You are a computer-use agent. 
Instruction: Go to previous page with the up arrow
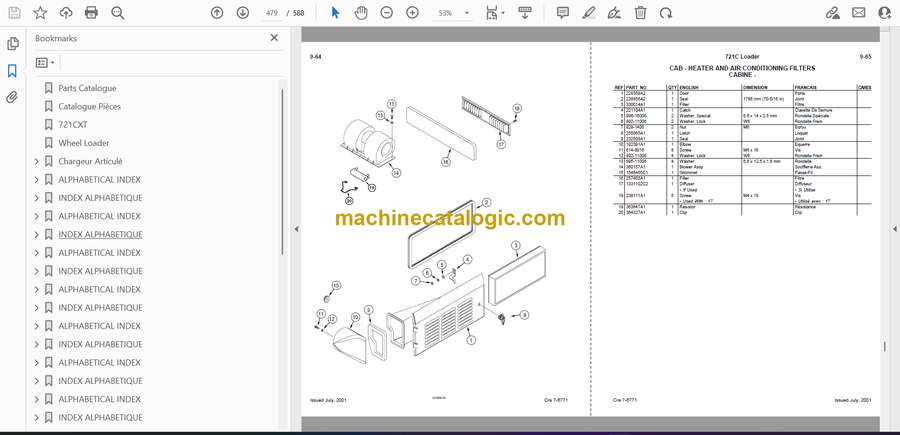click(217, 13)
